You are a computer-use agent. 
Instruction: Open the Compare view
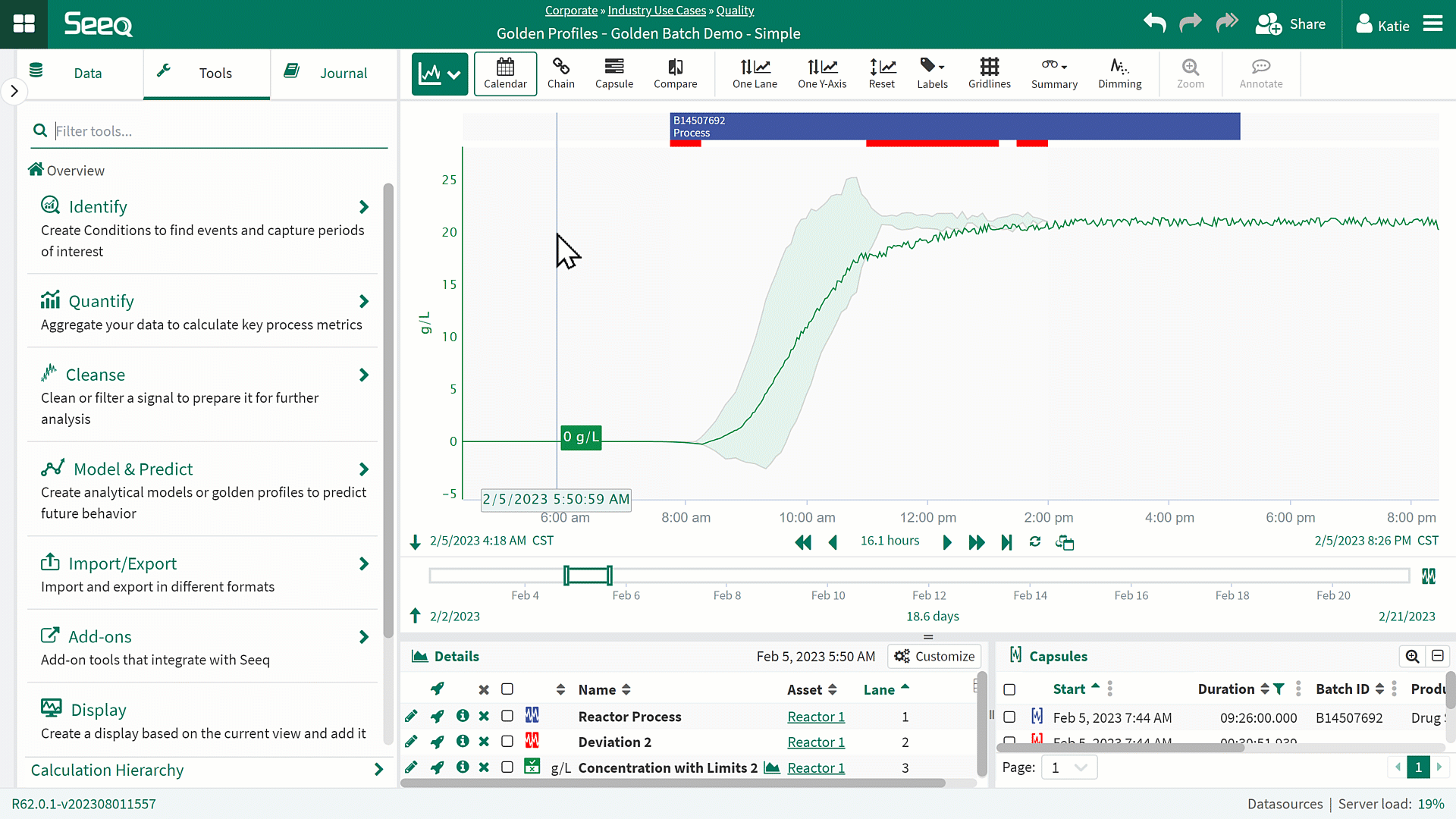point(676,74)
